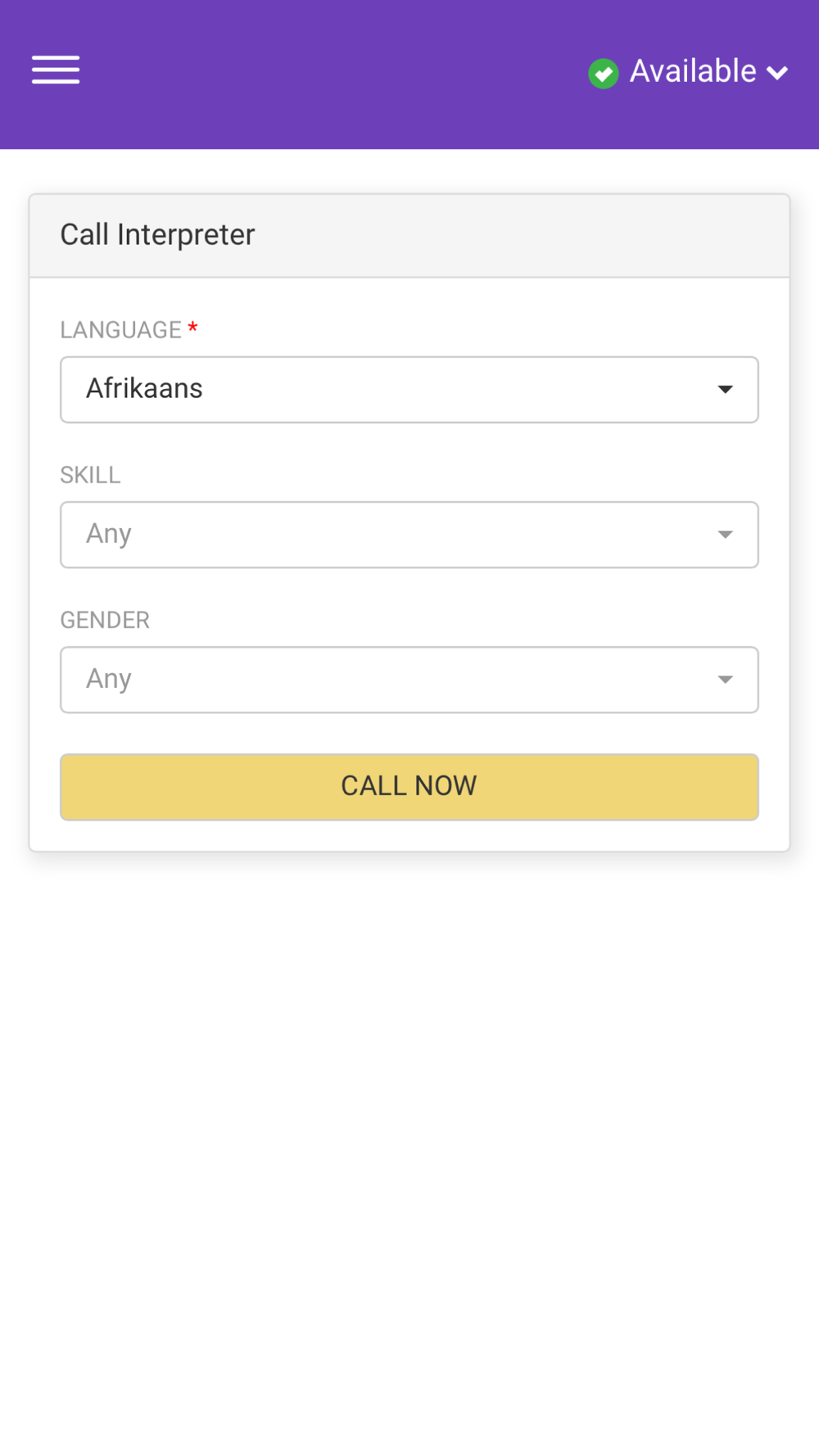Click the LANGUAGE field label
The image size is (819, 1456).
(x=120, y=330)
